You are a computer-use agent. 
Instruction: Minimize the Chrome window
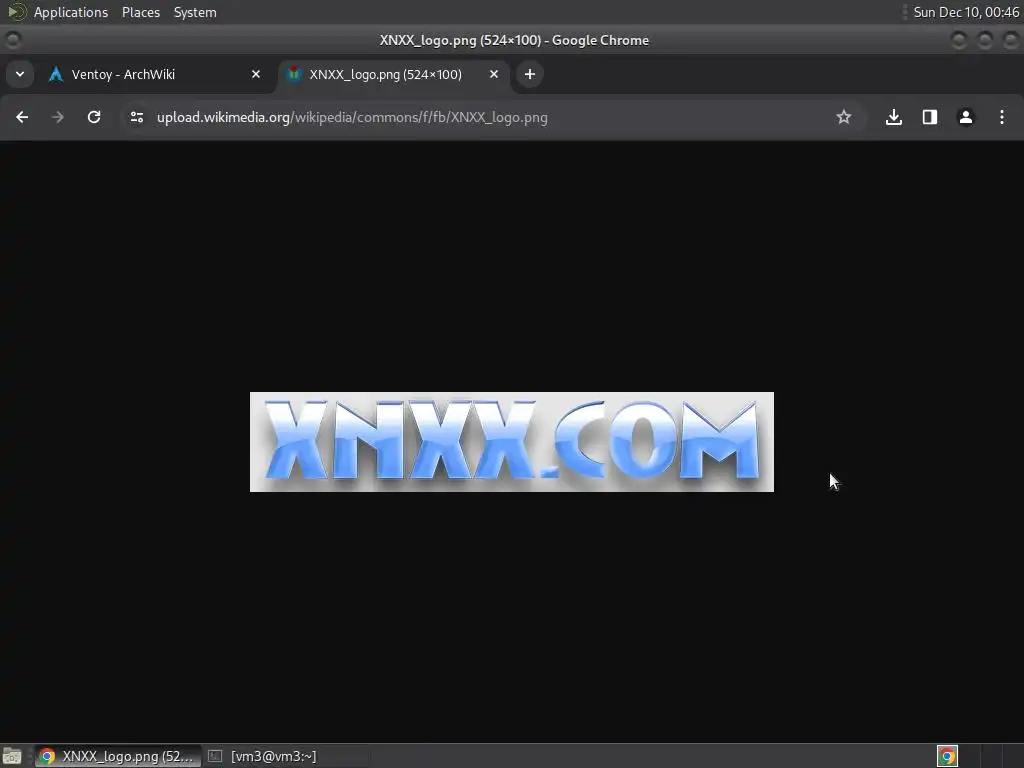click(958, 40)
